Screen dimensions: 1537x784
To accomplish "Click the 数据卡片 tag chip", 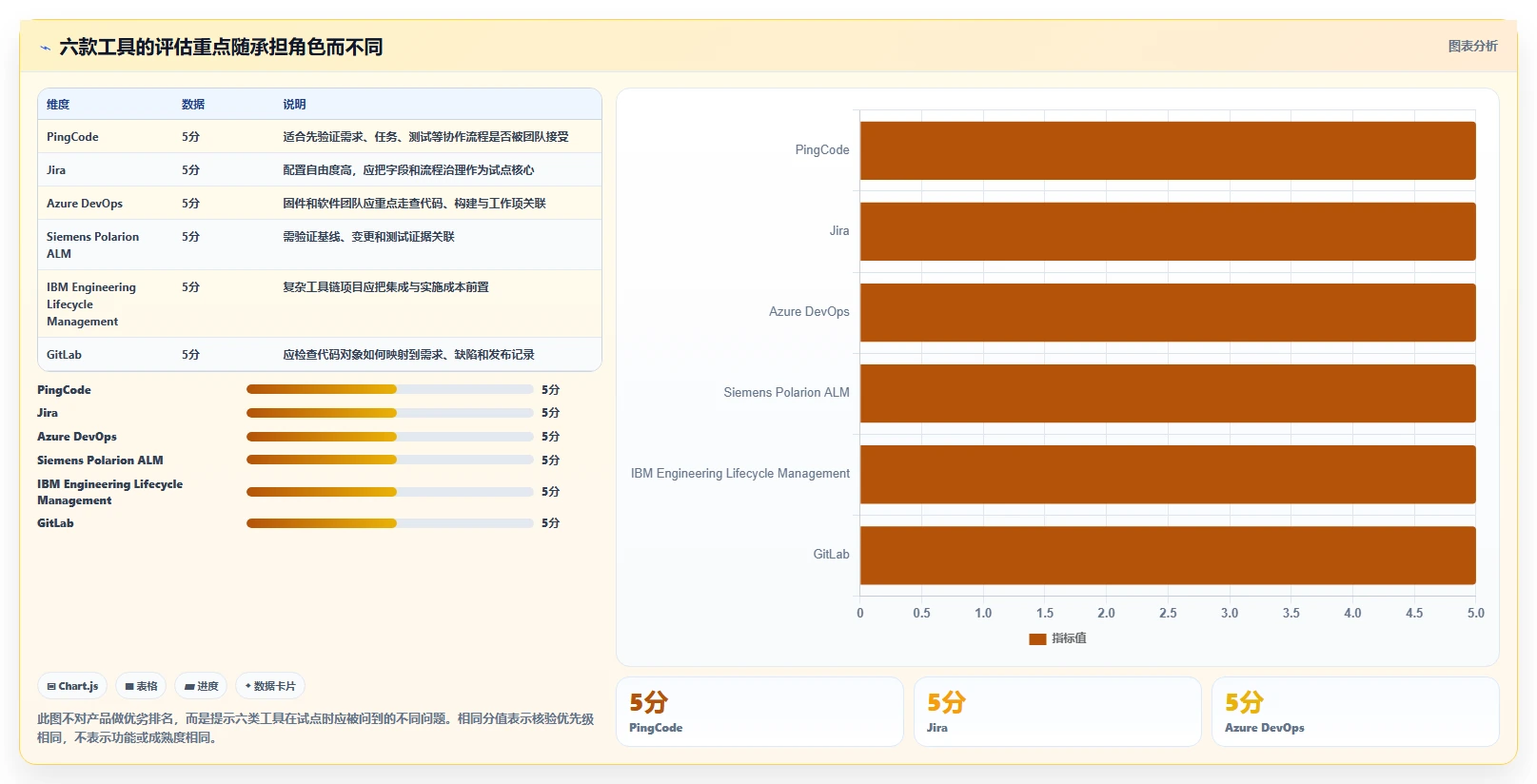I will coord(270,686).
